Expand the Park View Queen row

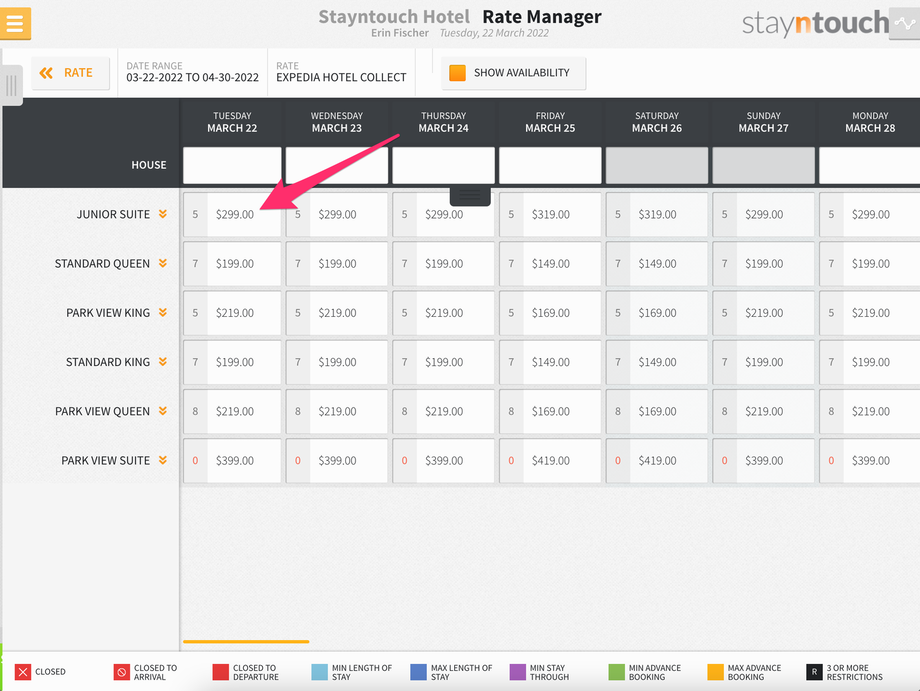163,411
